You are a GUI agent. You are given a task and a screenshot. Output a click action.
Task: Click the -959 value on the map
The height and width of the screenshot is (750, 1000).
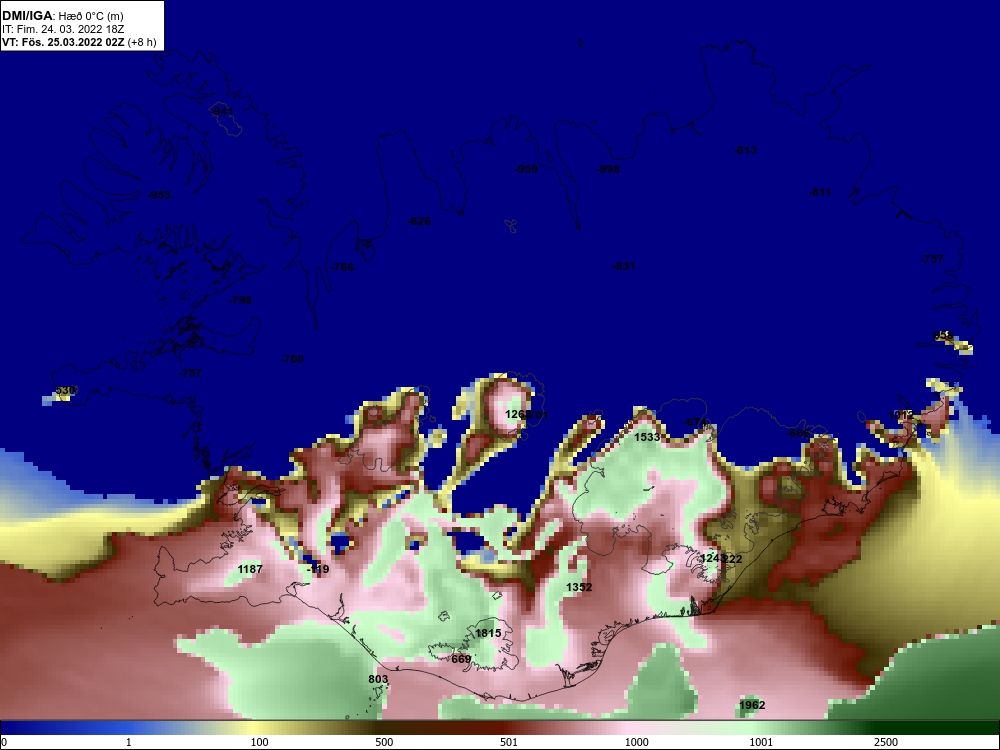[526, 169]
